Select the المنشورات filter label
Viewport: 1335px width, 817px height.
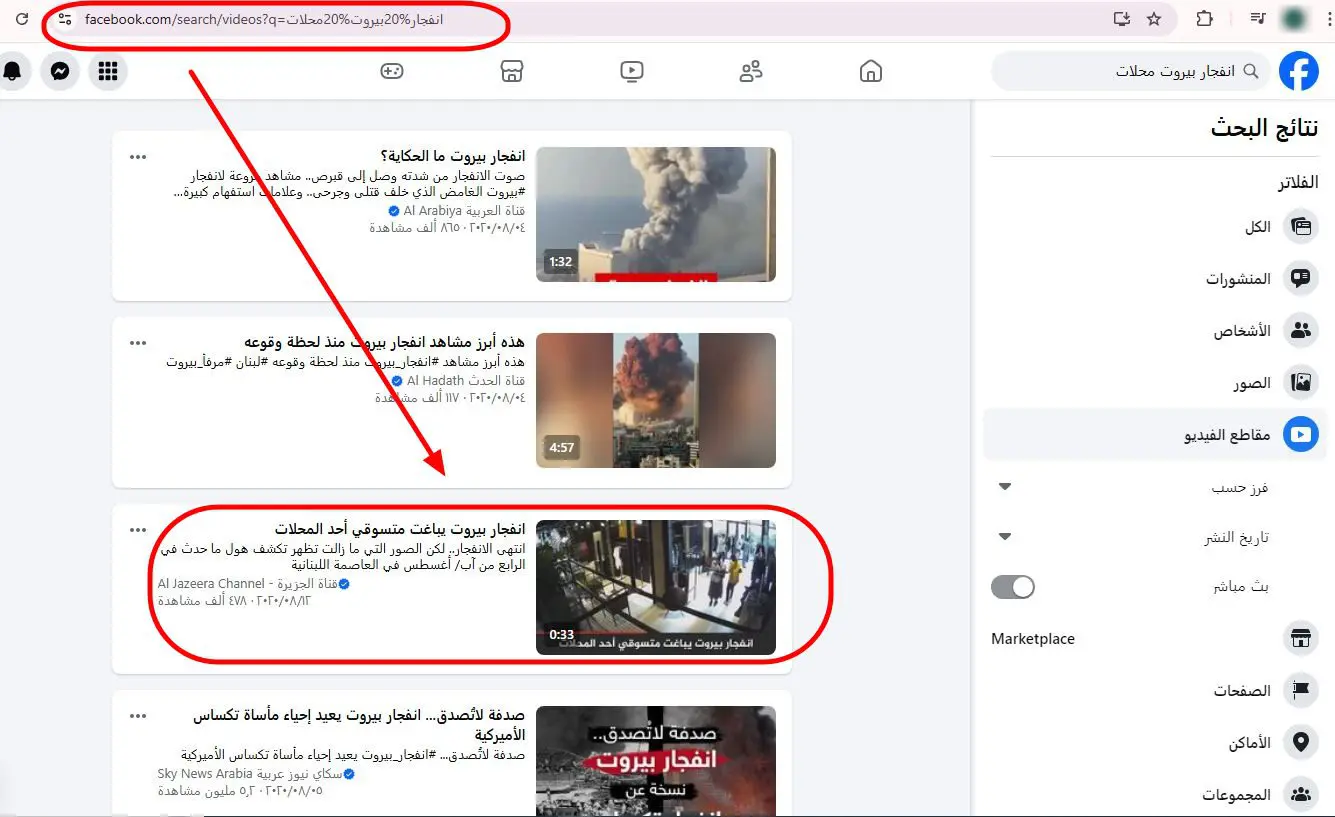[x=1238, y=279]
